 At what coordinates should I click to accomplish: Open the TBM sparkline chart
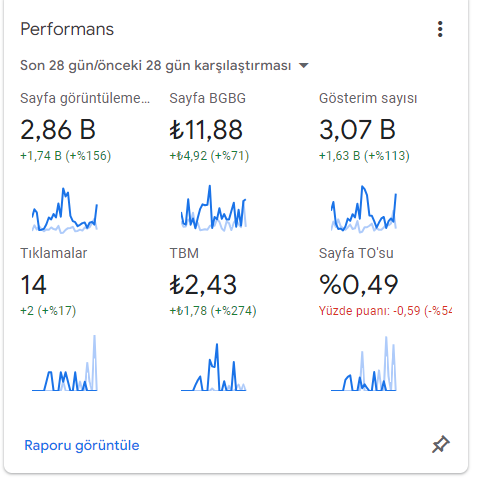pos(214,367)
